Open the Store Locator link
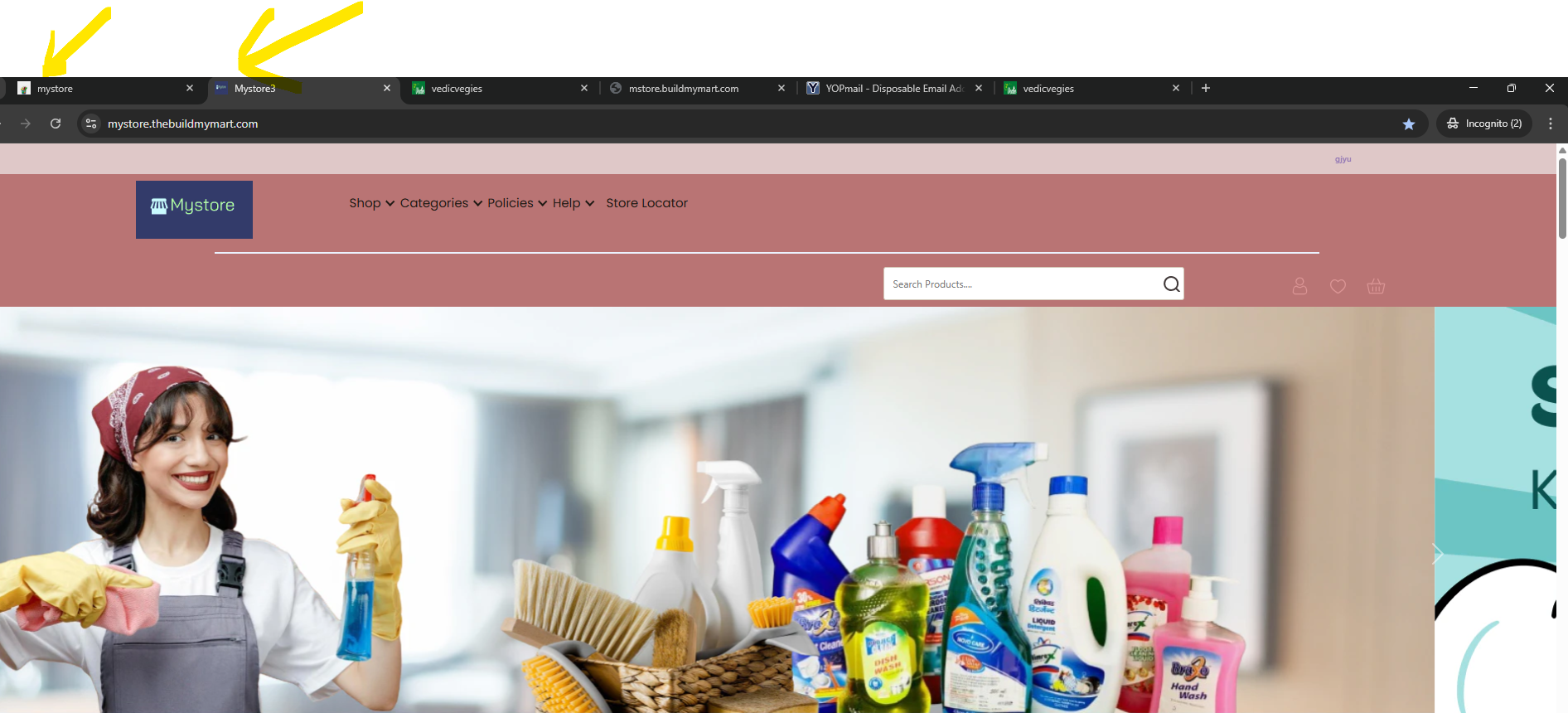This screenshot has width=1568, height=713. [646, 203]
